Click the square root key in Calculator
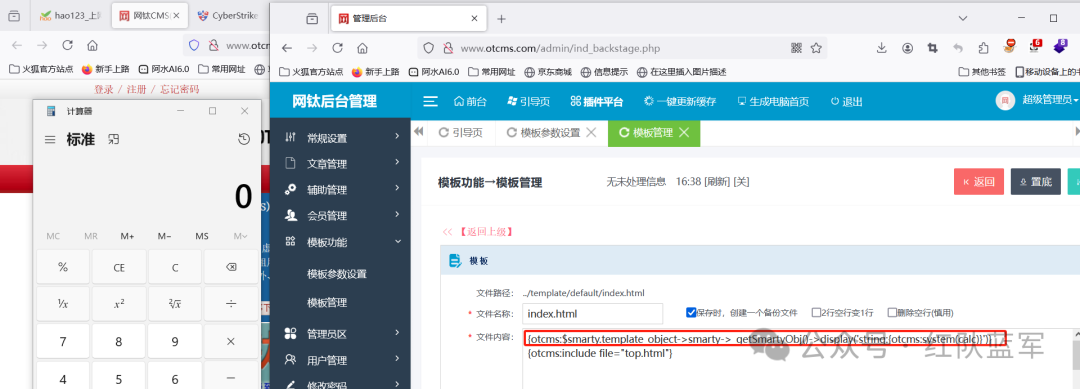 (x=175, y=304)
